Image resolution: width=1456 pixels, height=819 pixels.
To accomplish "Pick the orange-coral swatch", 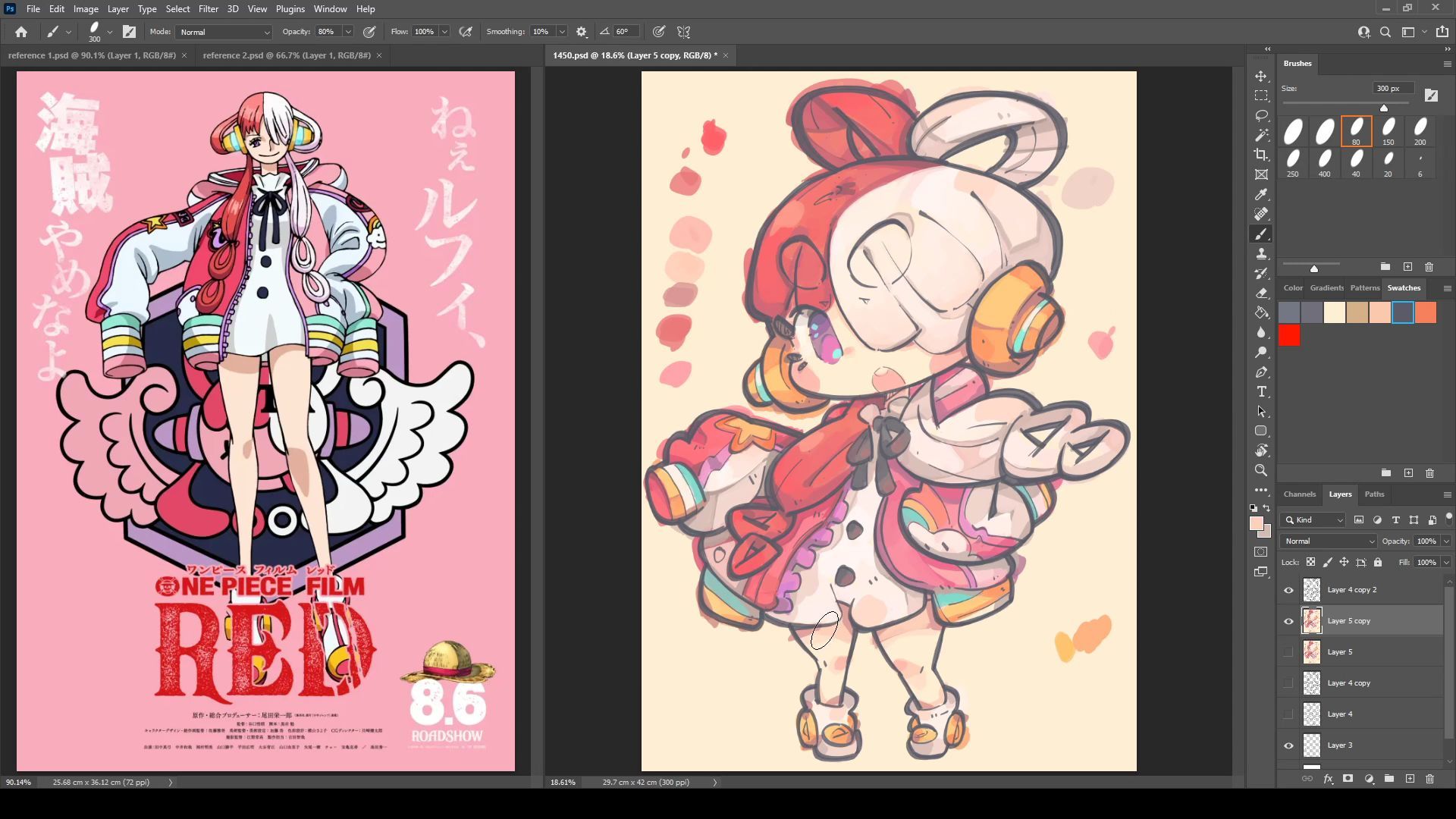I will [x=1426, y=312].
